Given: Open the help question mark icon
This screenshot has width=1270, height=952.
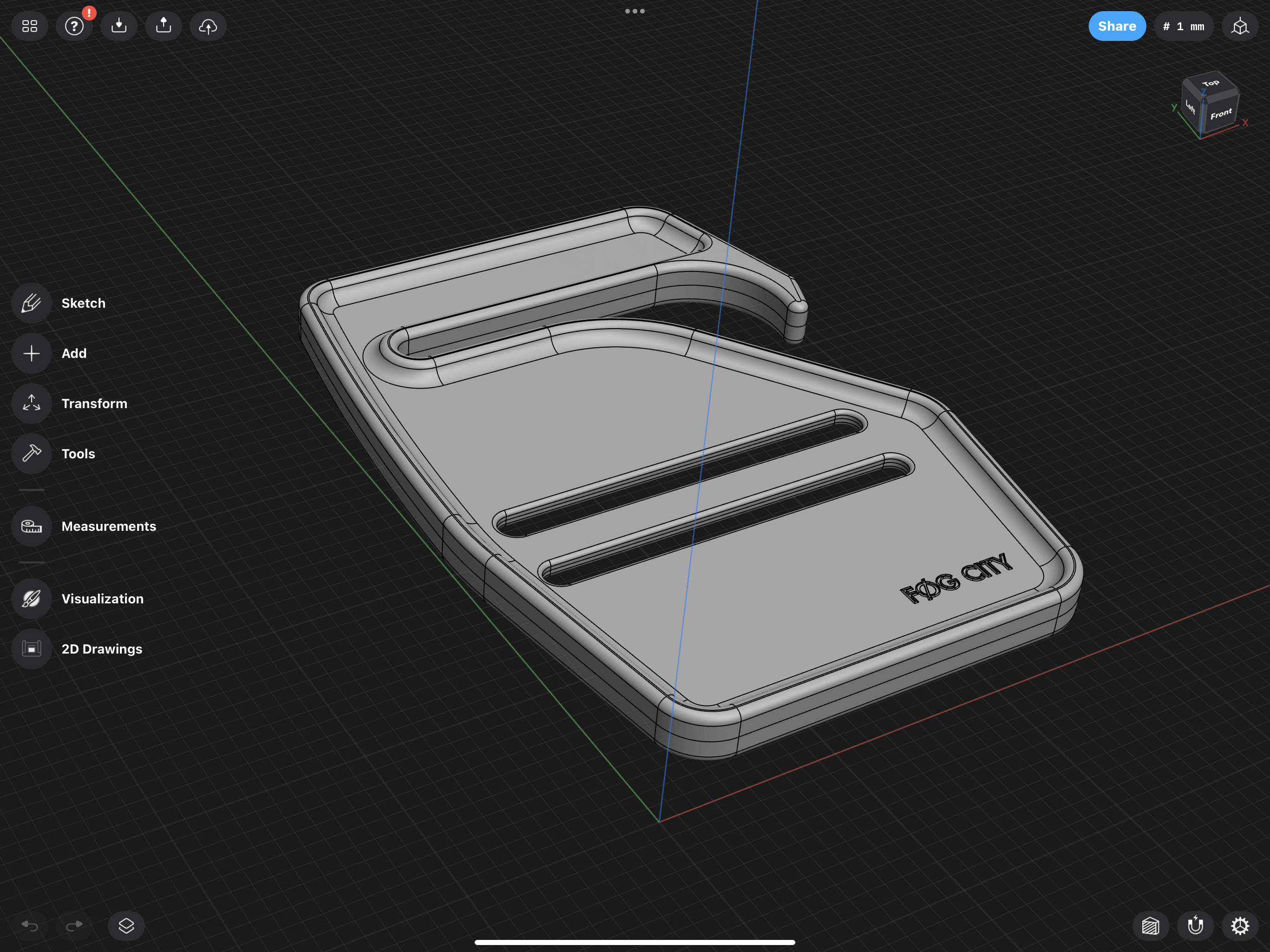Looking at the screenshot, I should (x=74, y=26).
